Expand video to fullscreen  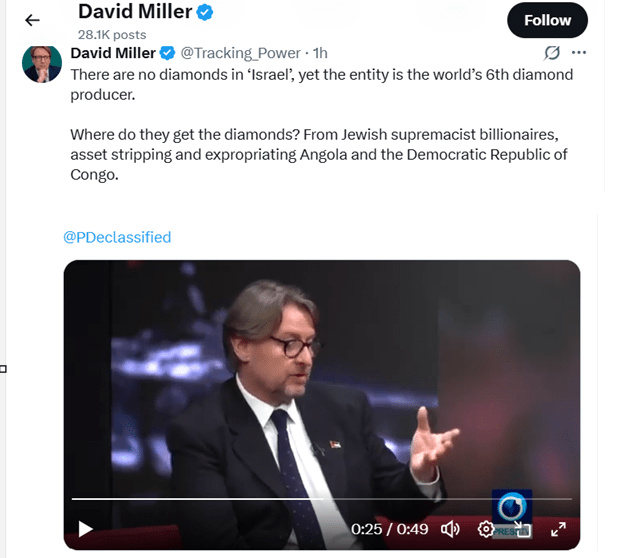click(559, 529)
